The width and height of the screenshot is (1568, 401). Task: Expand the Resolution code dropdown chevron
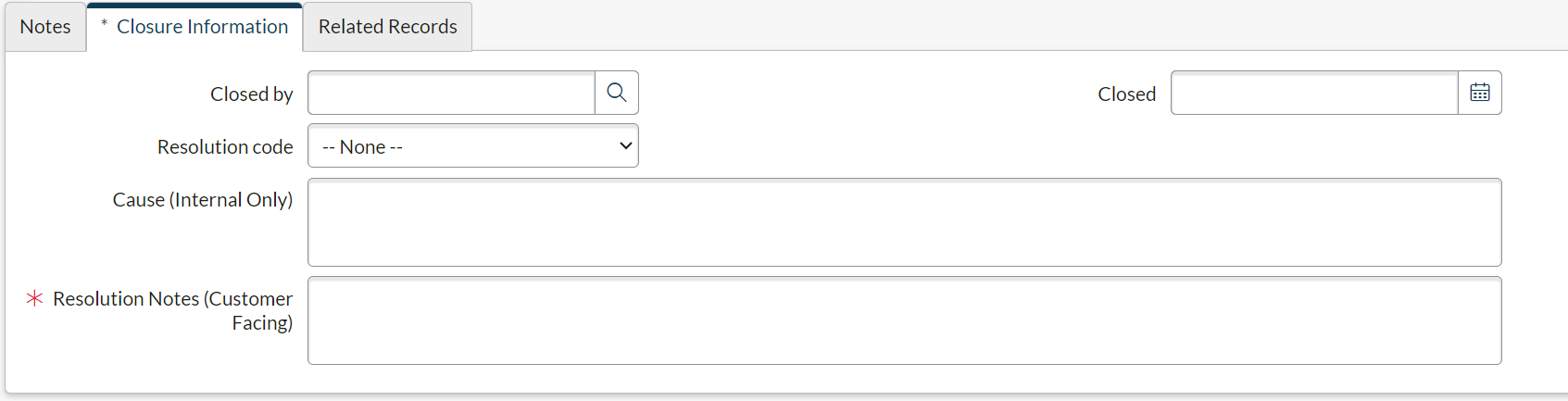click(626, 145)
